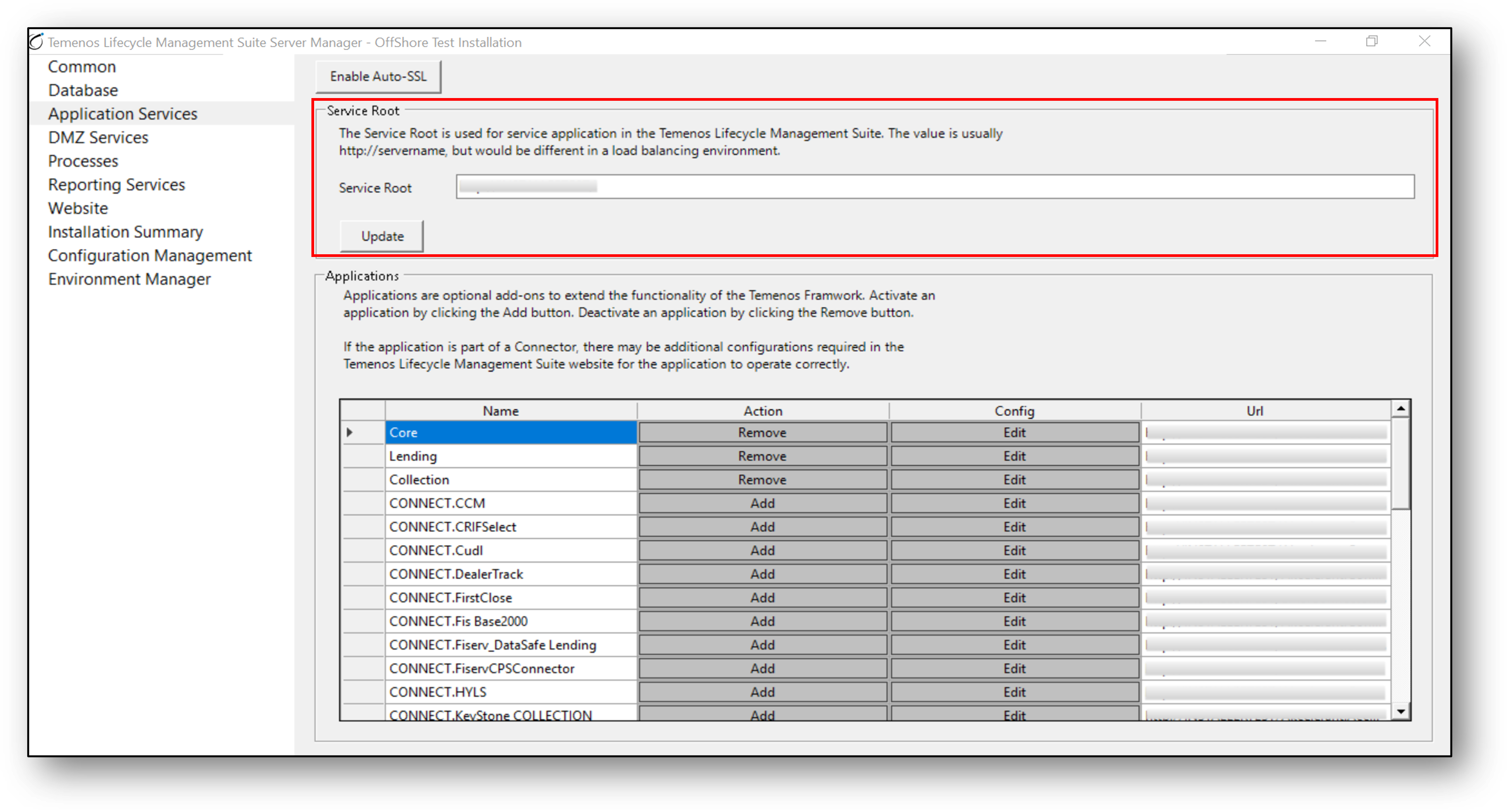Click the Applications grid scroll up arrow

(x=1400, y=409)
